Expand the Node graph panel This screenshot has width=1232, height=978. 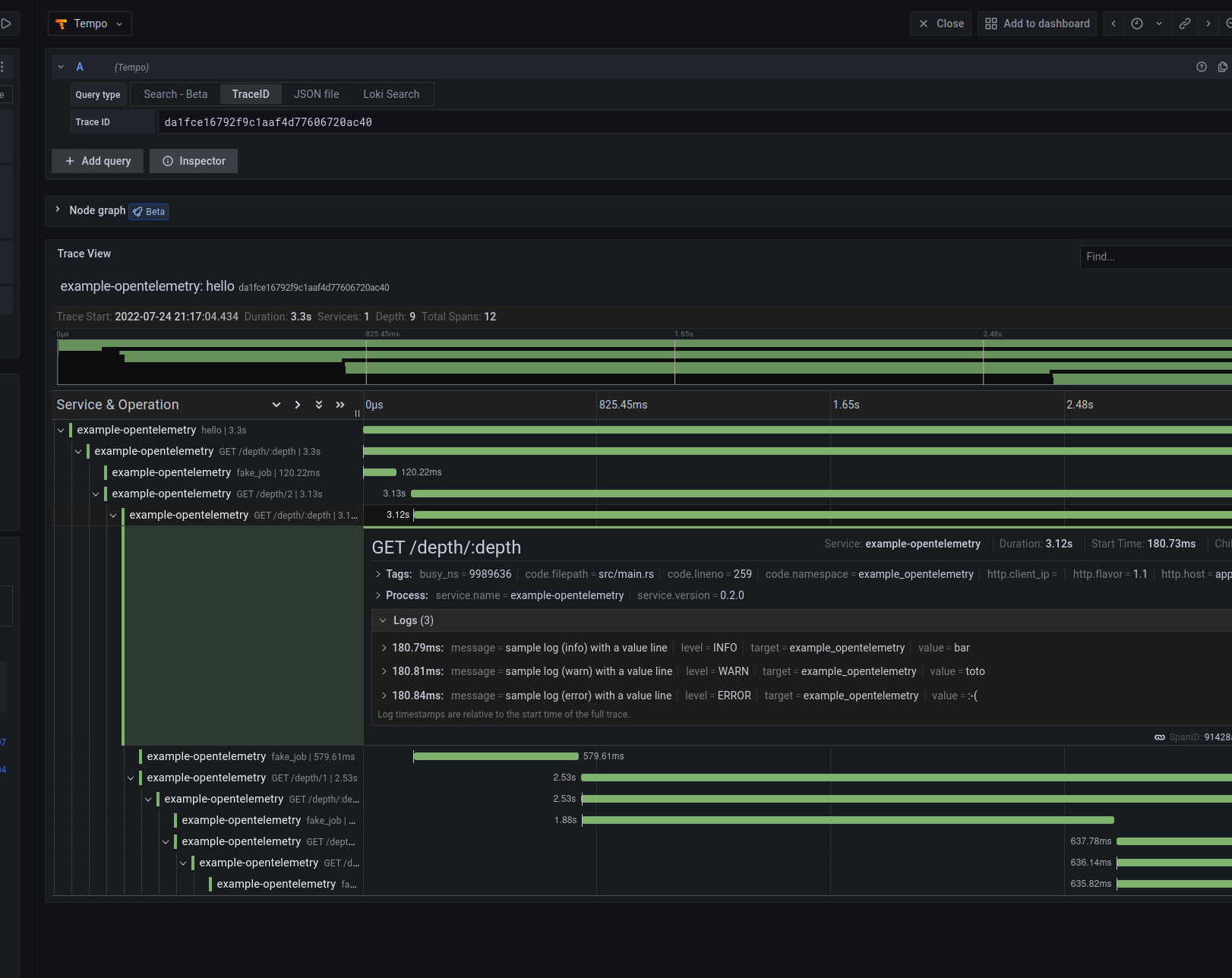[58, 210]
